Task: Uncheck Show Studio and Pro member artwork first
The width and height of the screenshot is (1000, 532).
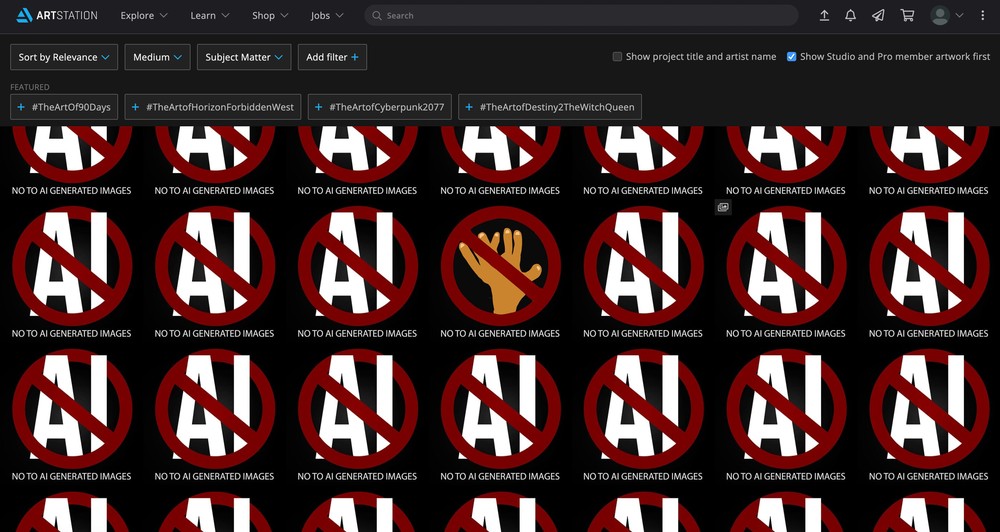Action: coord(791,57)
